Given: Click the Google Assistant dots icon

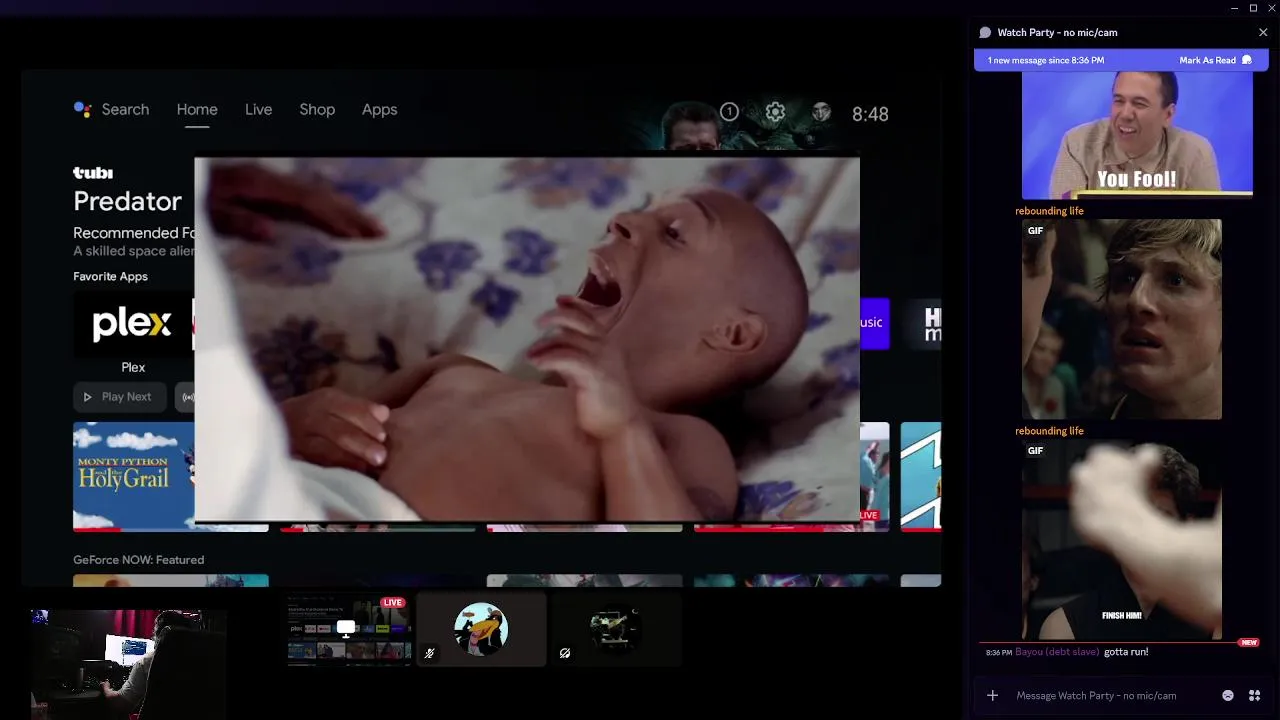Looking at the screenshot, I should click(82, 110).
